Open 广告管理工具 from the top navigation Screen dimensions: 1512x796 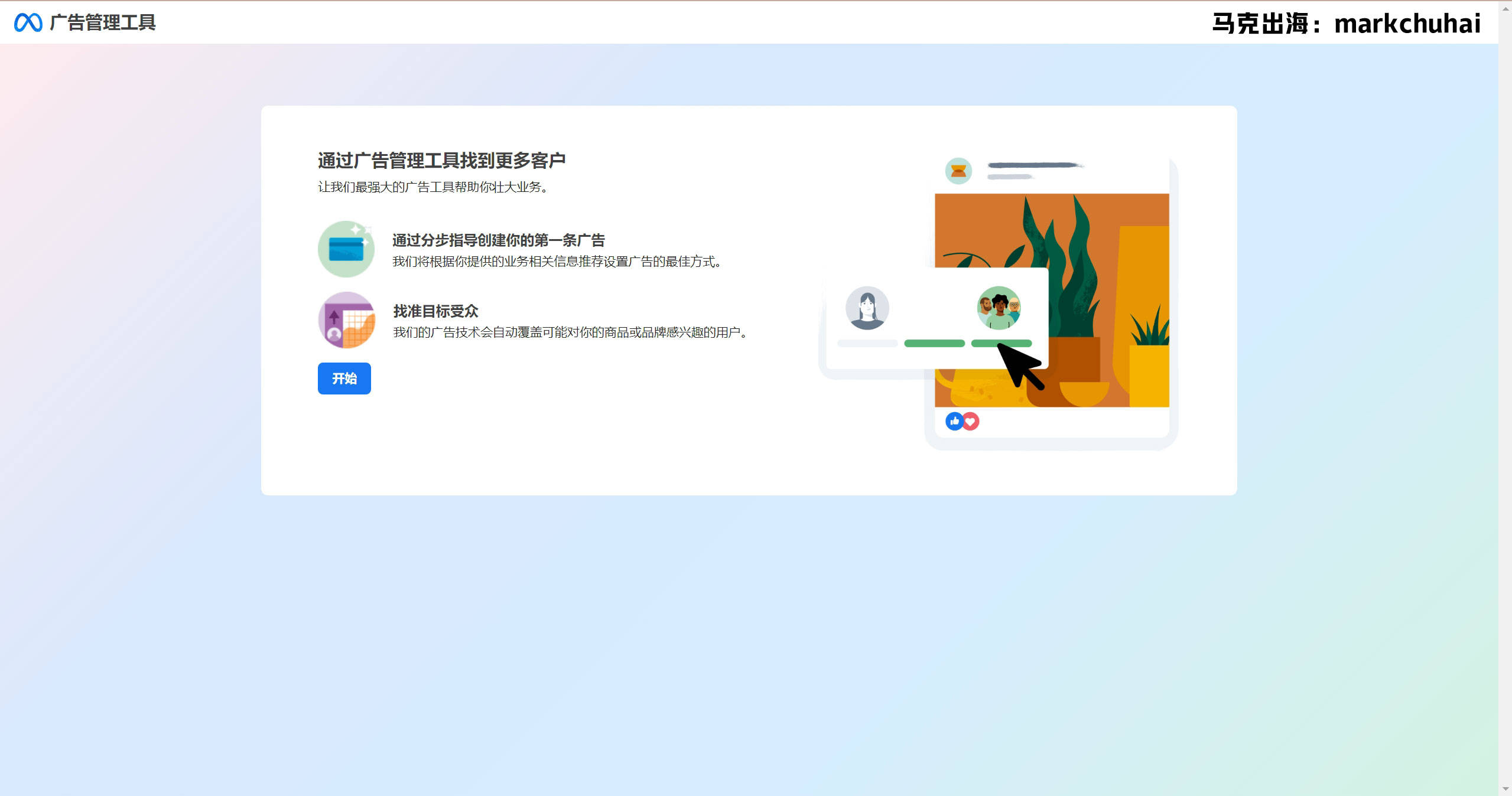[x=105, y=22]
